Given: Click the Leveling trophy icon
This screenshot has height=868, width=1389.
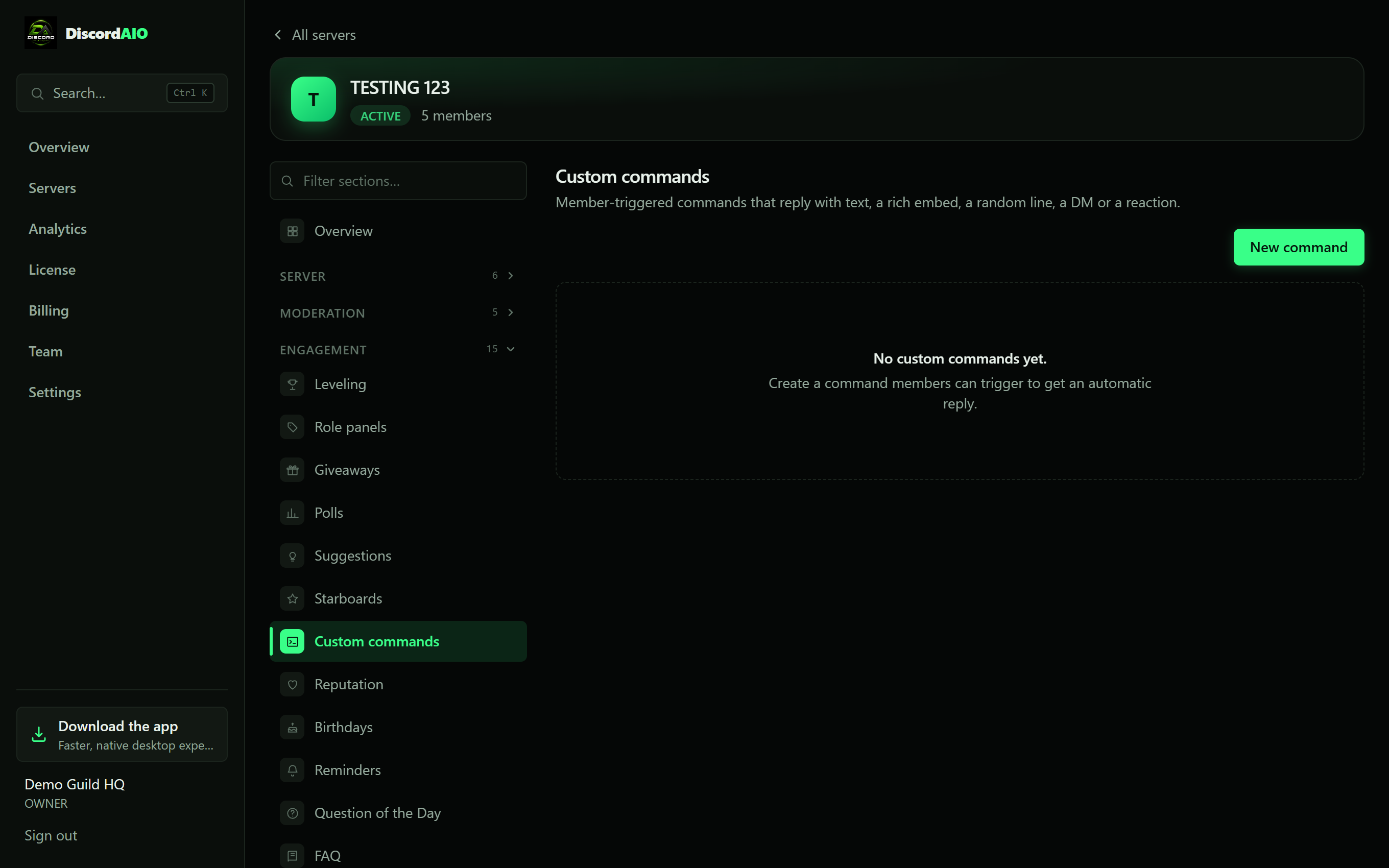Looking at the screenshot, I should coord(292,384).
